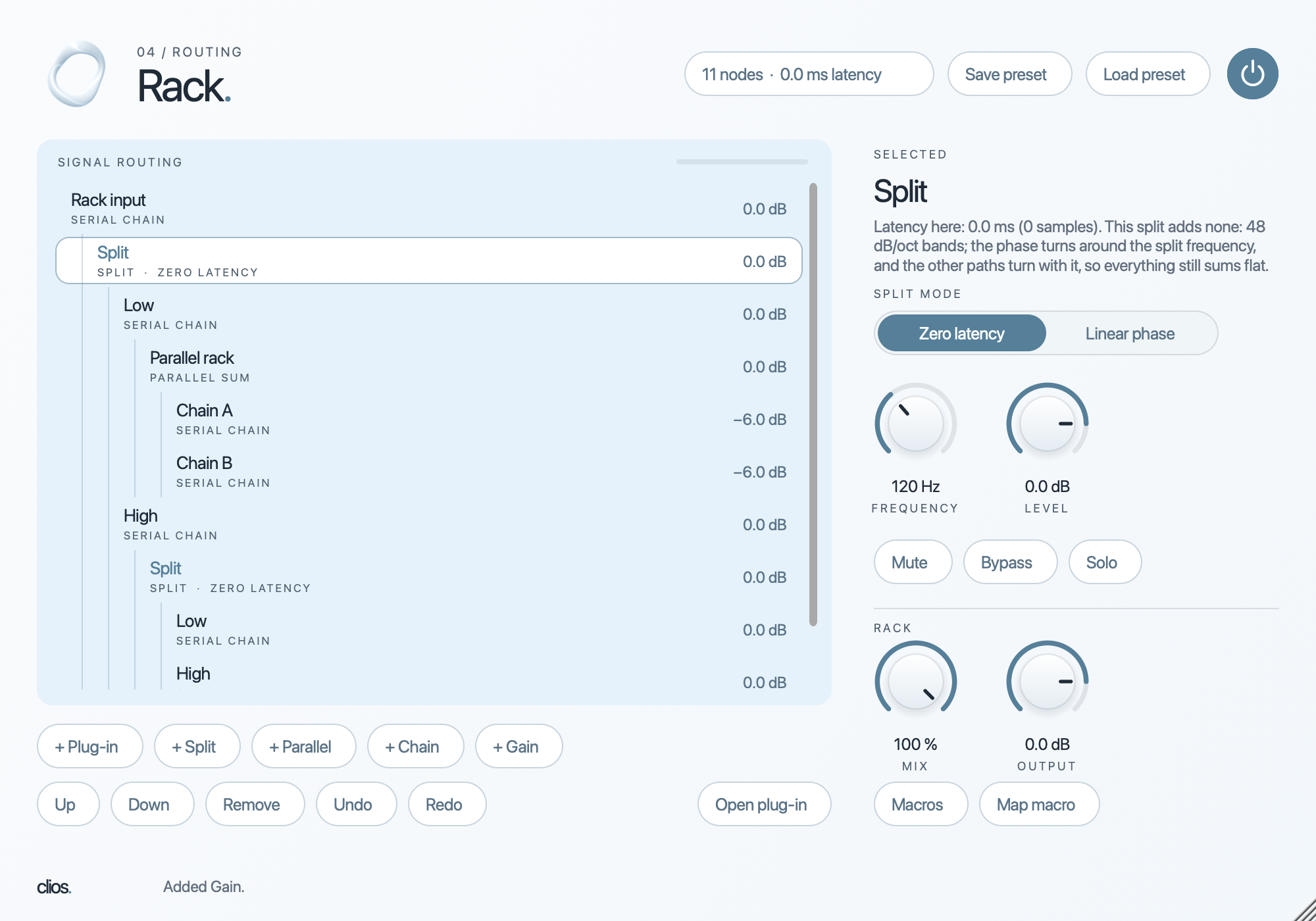Click the signal routing vertical scrollbar

(813, 404)
